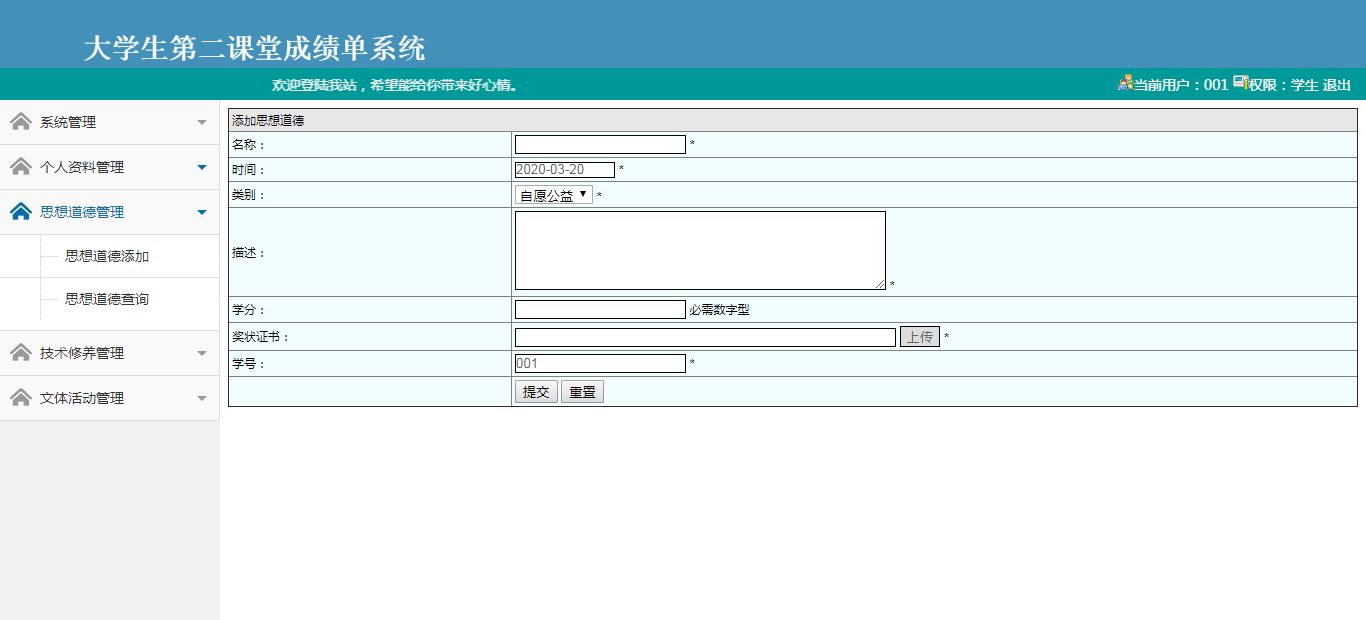Image resolution: width=1366 pixels, height=620 pixels.
Task: Focus the 奖状证书 file path field
Action: click(705, 337)
